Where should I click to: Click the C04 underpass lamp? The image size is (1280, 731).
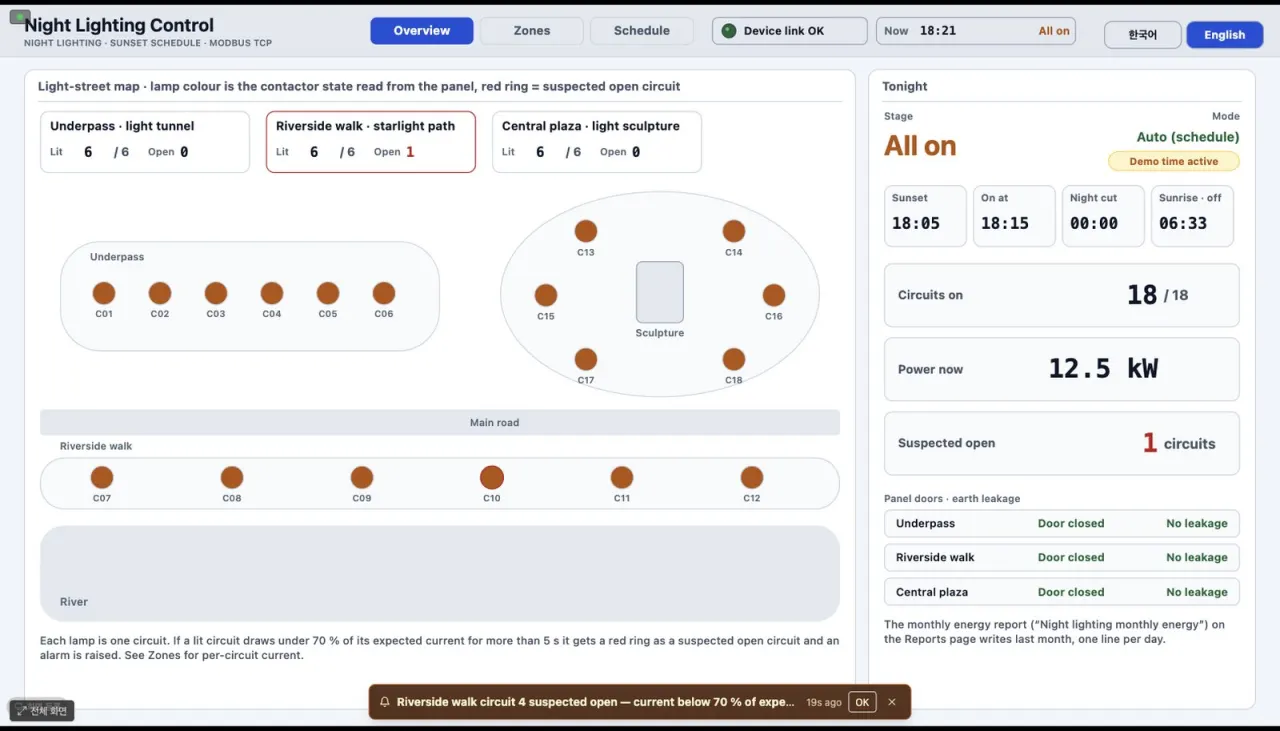(272, 293)
